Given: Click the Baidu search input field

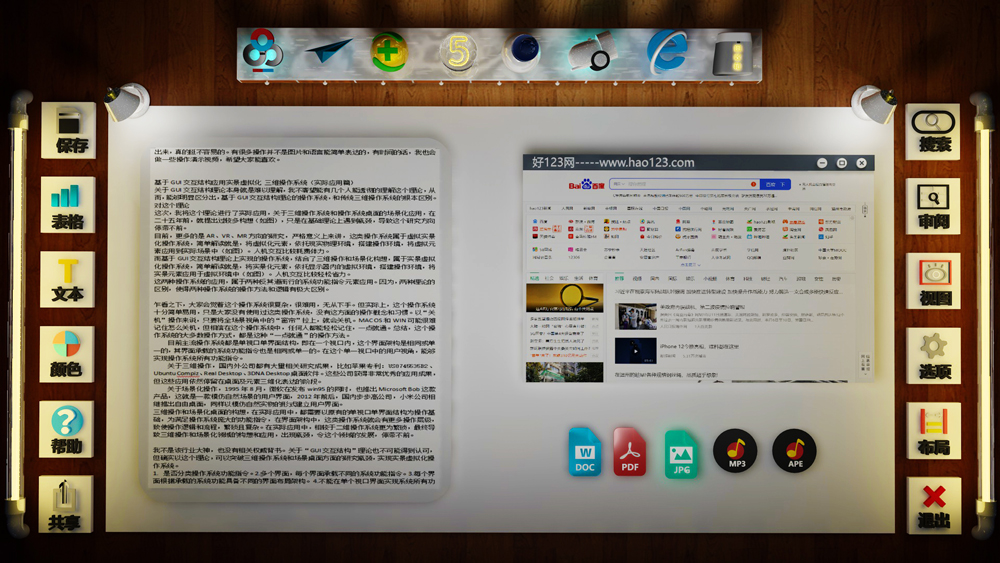Looking at the screenshot, I should [x=684, y=184].
